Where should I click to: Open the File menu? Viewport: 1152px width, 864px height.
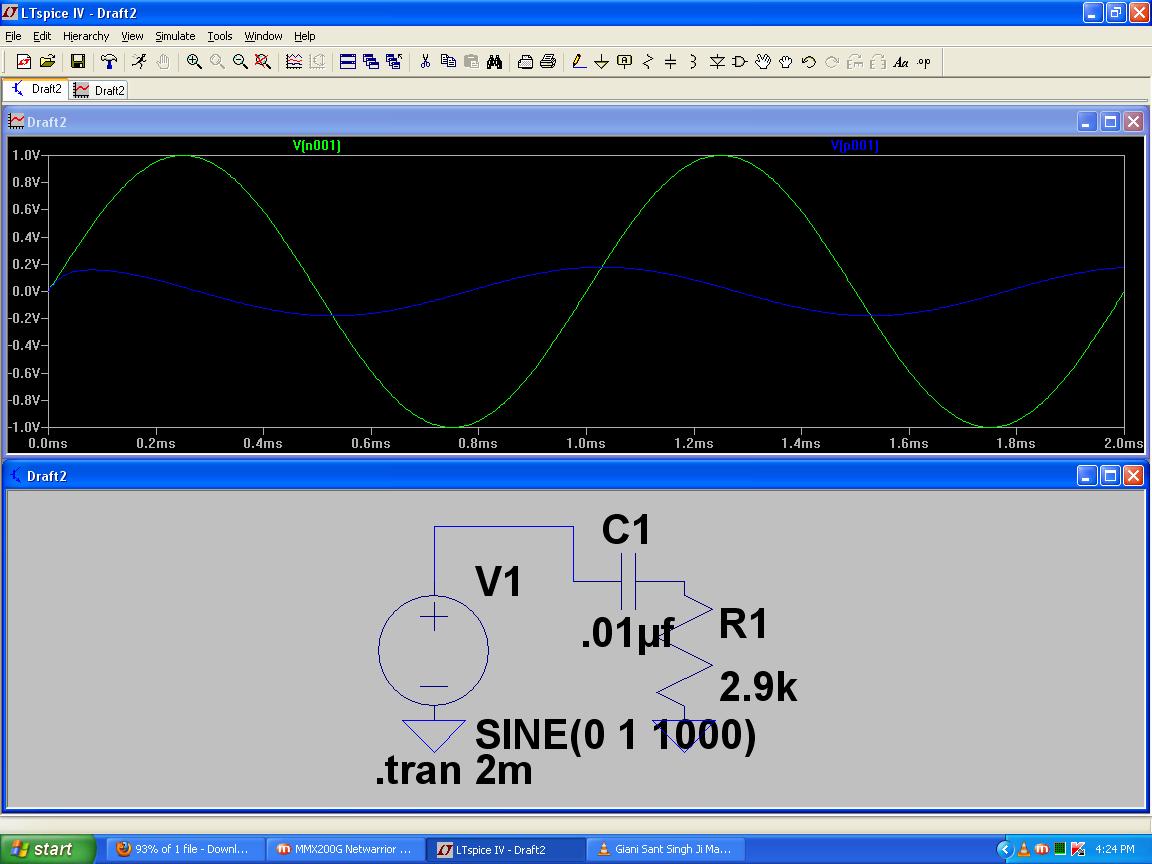pos(13,36)
